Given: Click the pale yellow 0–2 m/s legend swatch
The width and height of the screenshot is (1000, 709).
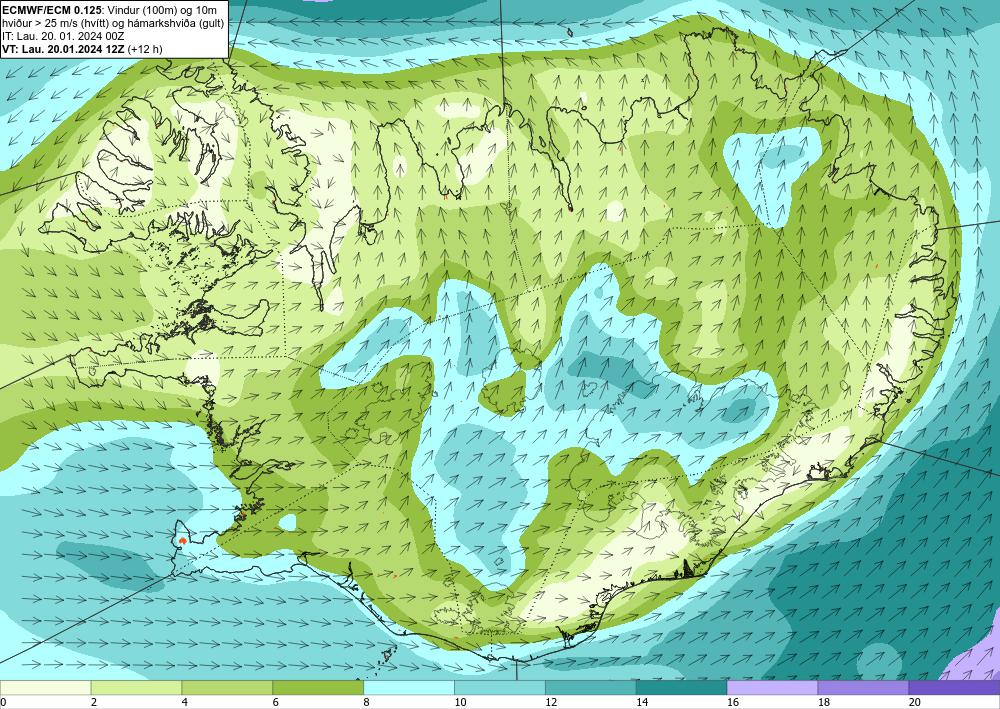Looking at the screenshot, I should 45,688.
